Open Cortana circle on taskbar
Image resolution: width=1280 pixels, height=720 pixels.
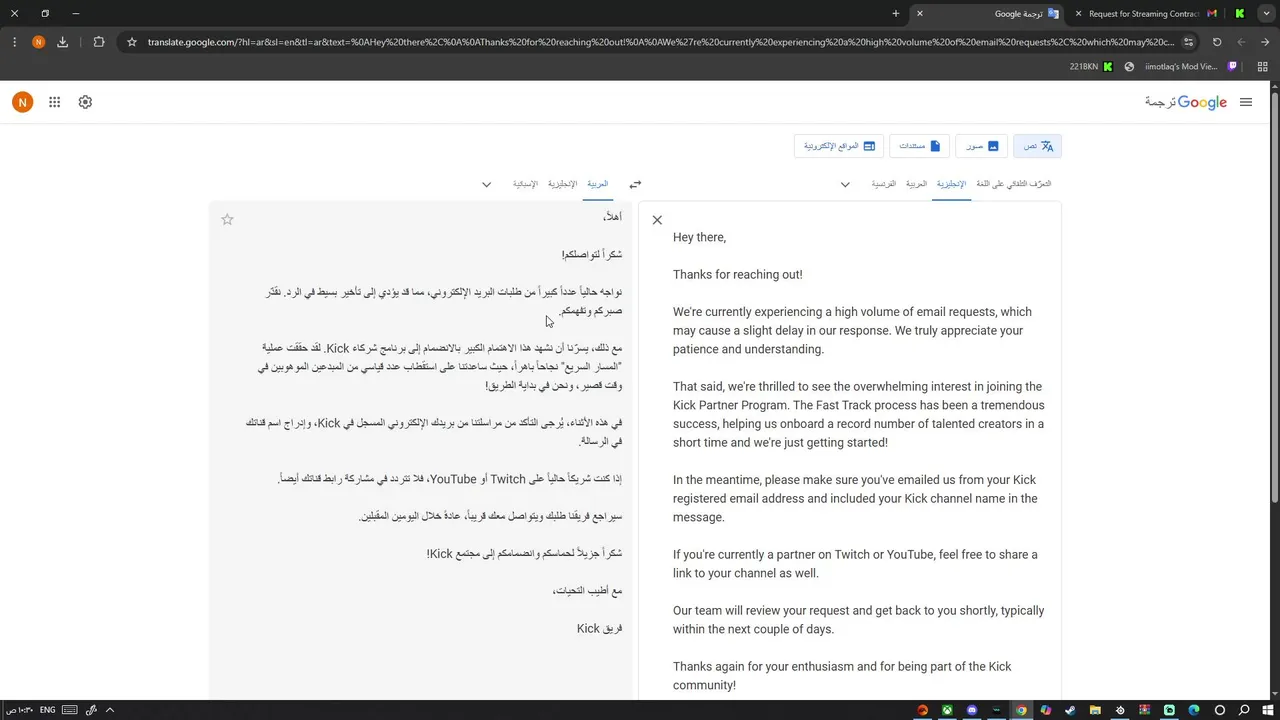pos(1219,710)
